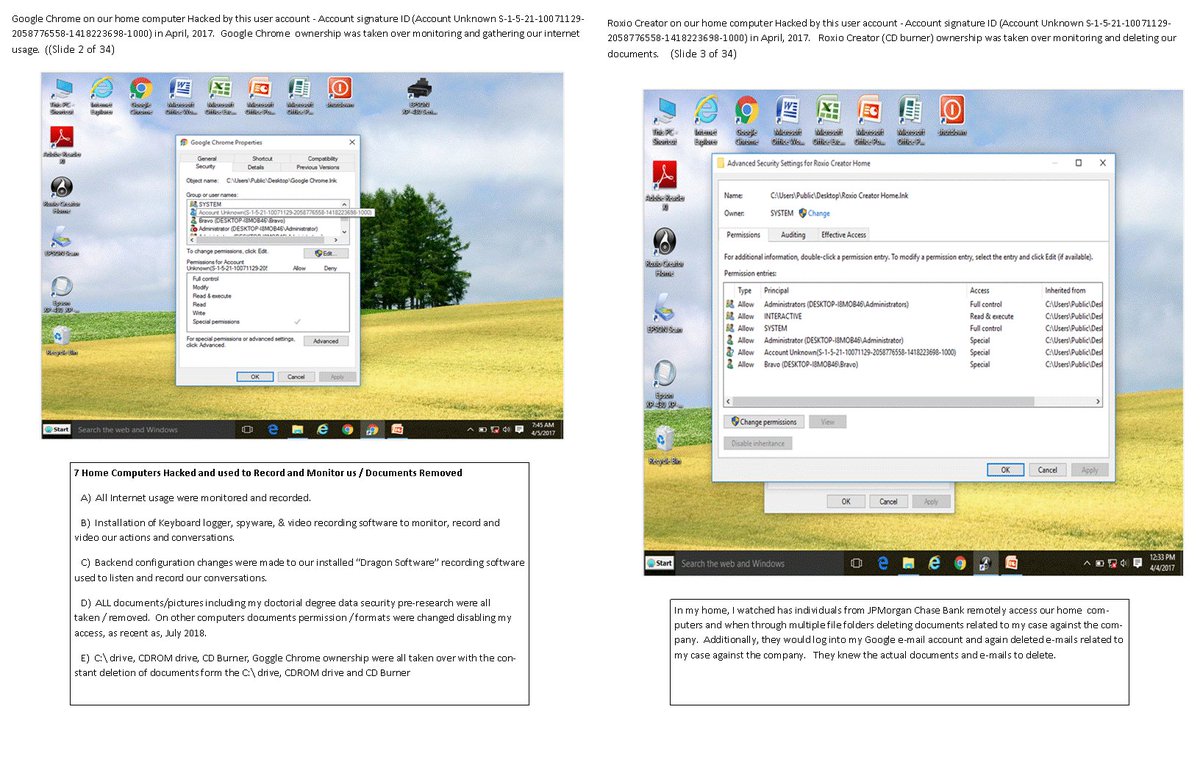Click OK in Google Chrome Properties dialog

[x=255, y=377]
